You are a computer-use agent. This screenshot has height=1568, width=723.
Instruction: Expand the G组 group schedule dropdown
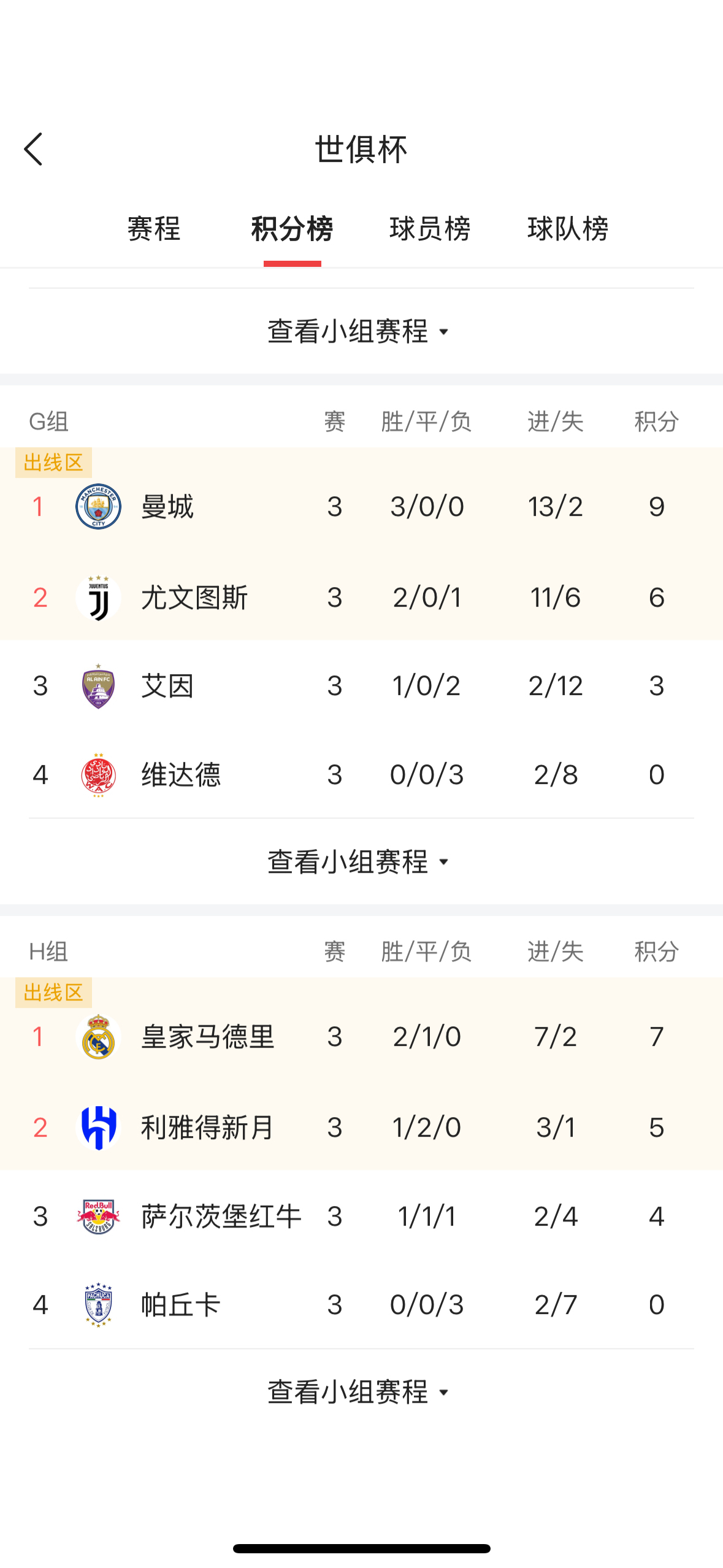tap(359, 862)
